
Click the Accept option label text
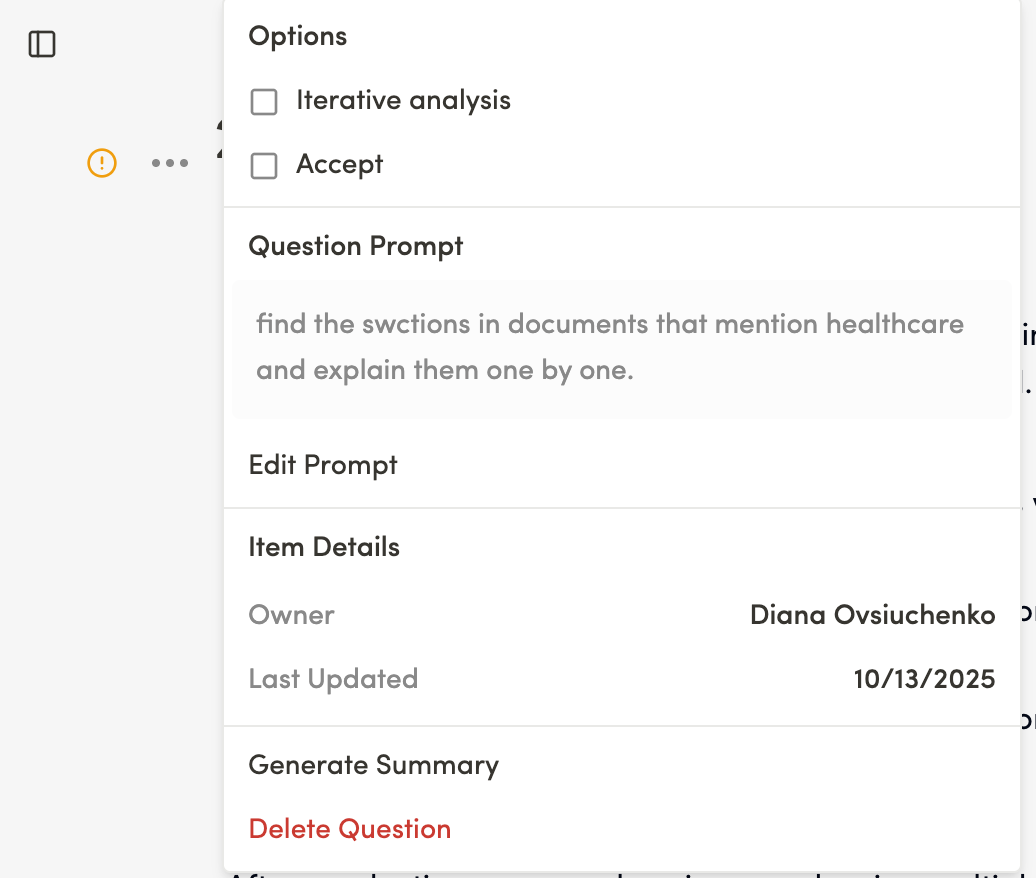(x=340, y=164)
